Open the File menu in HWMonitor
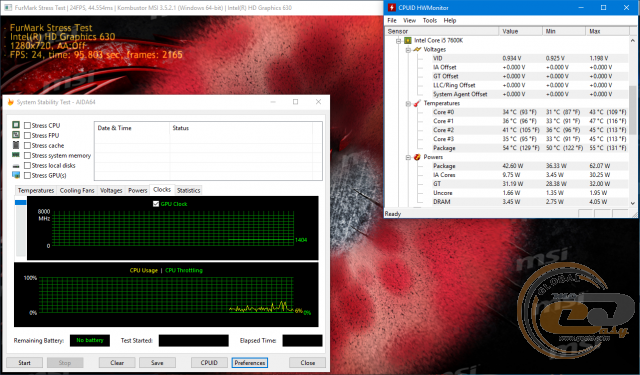640x375 pixels. (392, 20)
